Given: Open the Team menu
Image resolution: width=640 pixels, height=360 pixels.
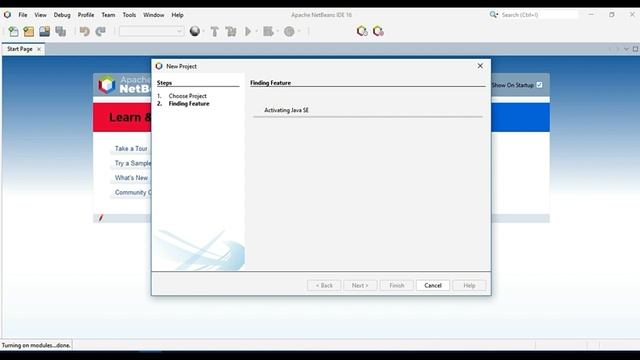Looking at the screenshot, I should pyautogui.click(x=108, y=15).
